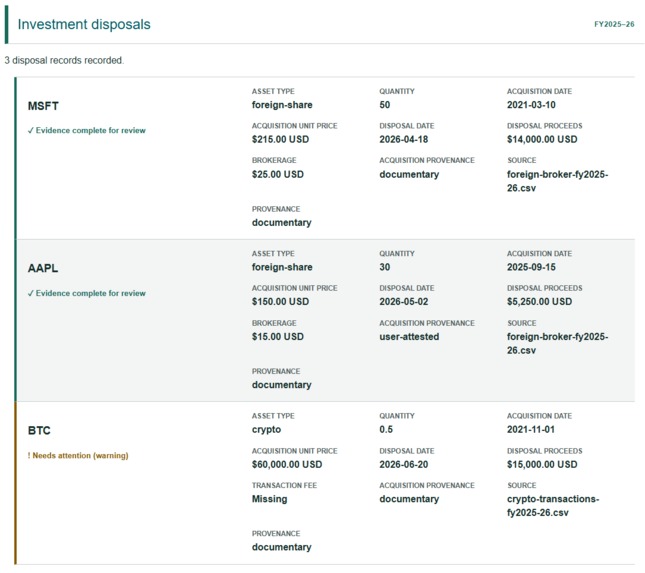Click MSFT acquisition unit price $215.00 USD

280,139
